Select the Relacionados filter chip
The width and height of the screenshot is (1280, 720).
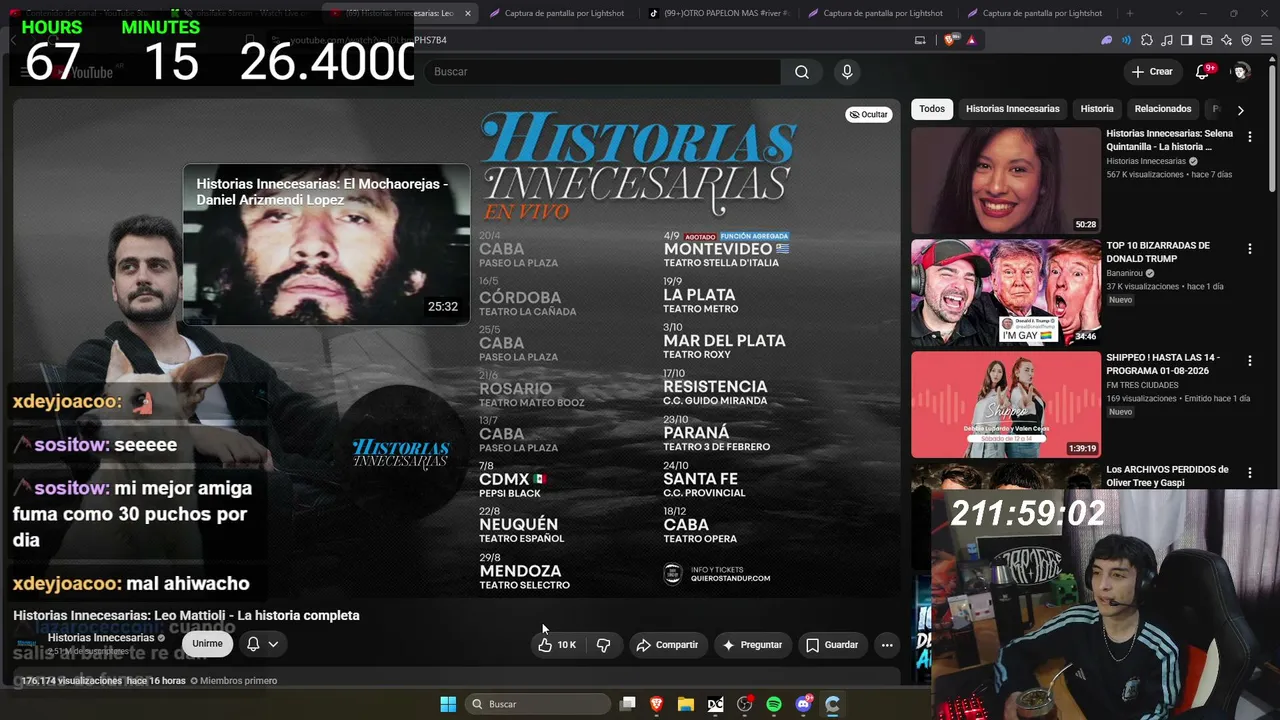pos(1163,109)
